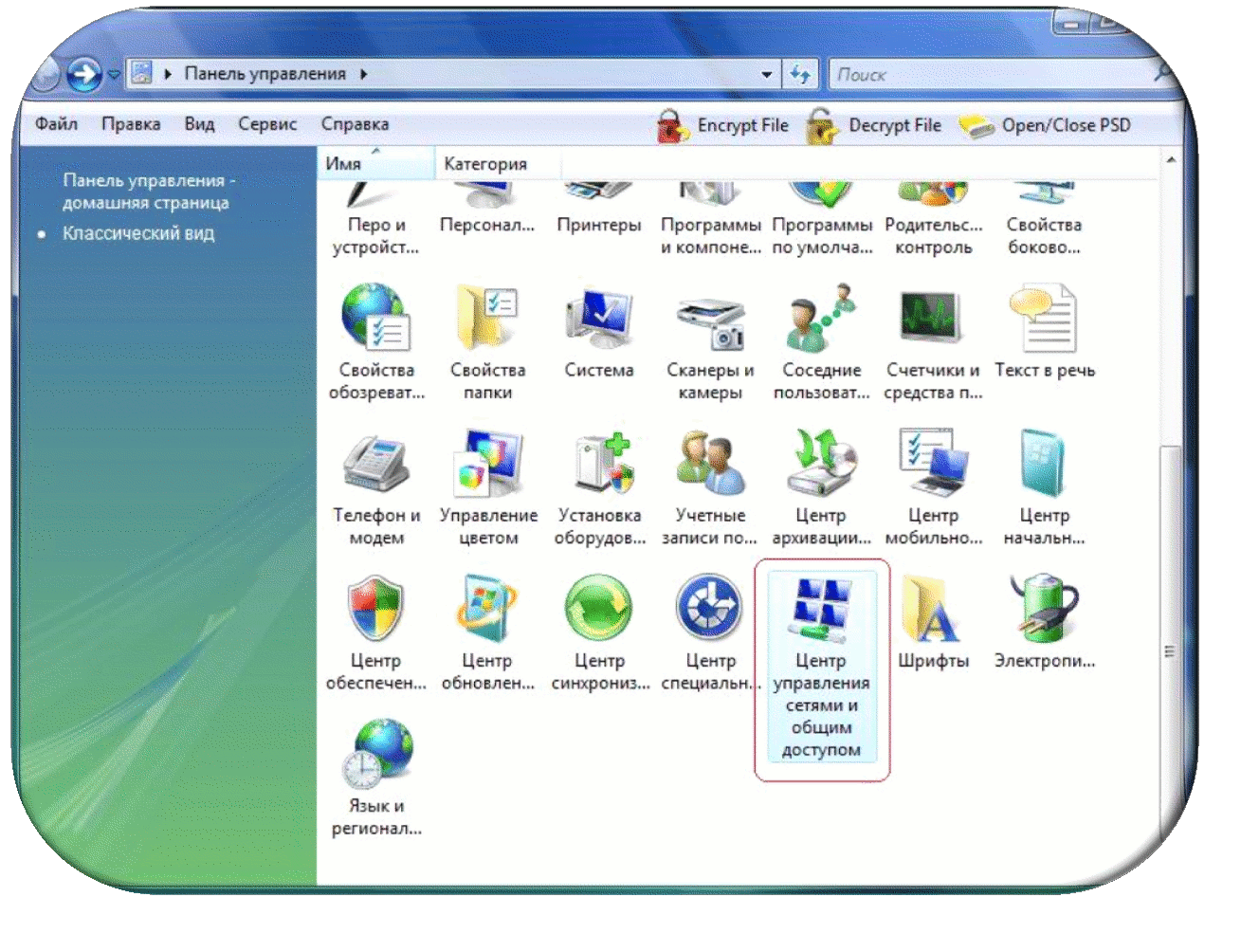Open Центр архивации icon
Image resolution: width=1241 pixels, height=952 pixels.
click(821, 463)
